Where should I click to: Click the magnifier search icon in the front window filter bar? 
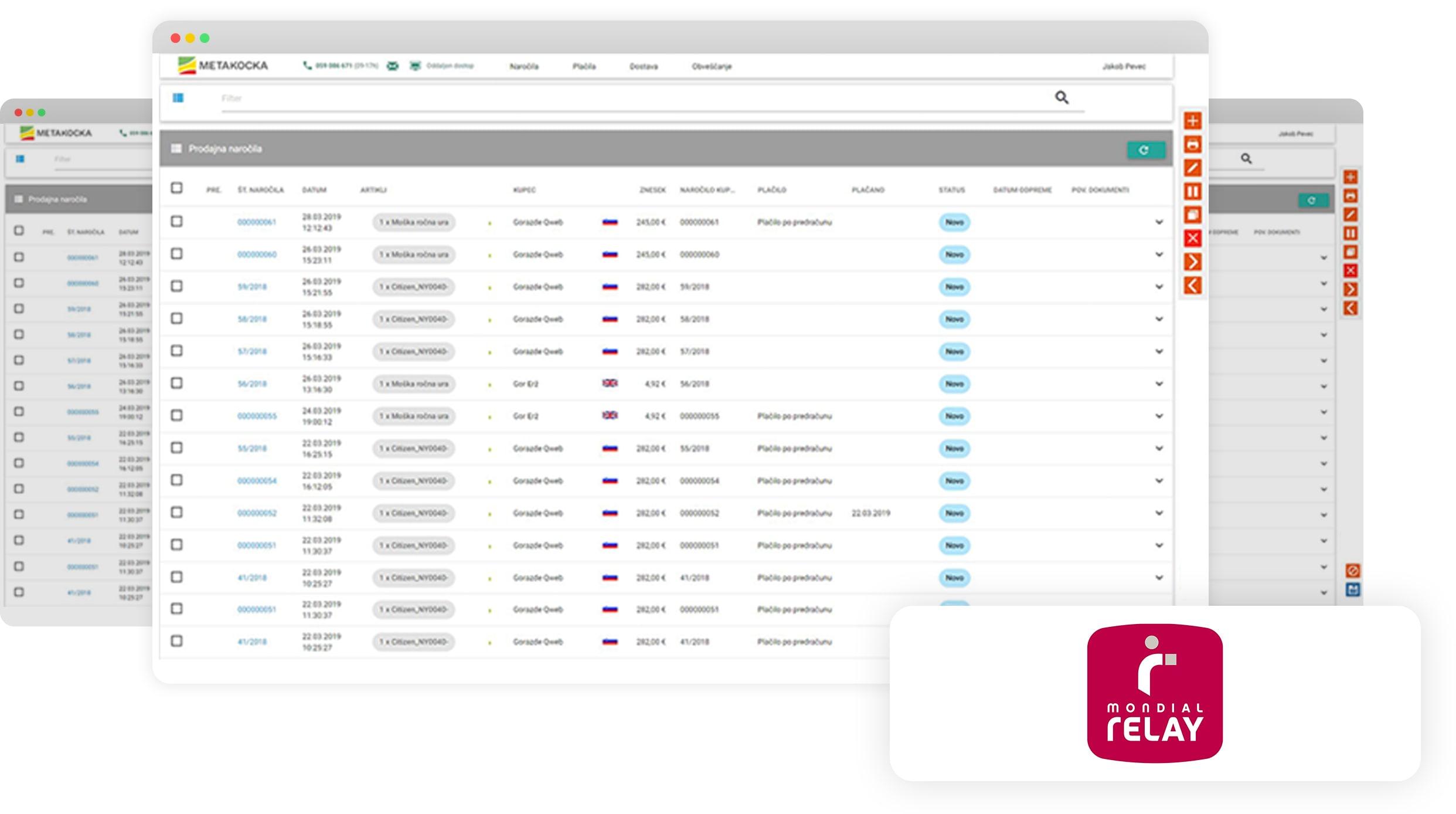click(x=1062, y=97)
